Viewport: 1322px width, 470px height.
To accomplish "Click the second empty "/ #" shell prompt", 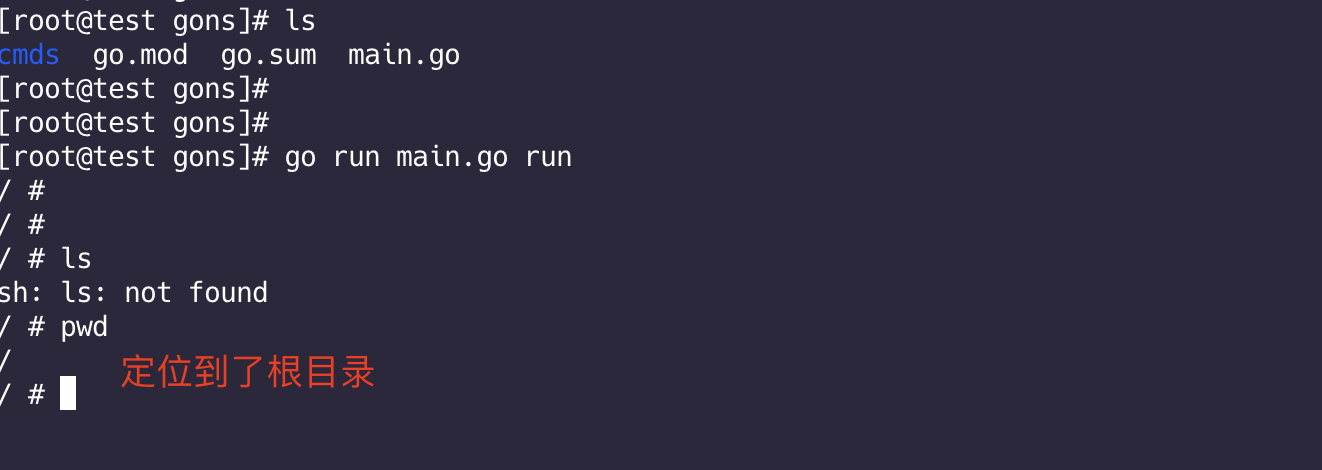I will tap(22, 225).
